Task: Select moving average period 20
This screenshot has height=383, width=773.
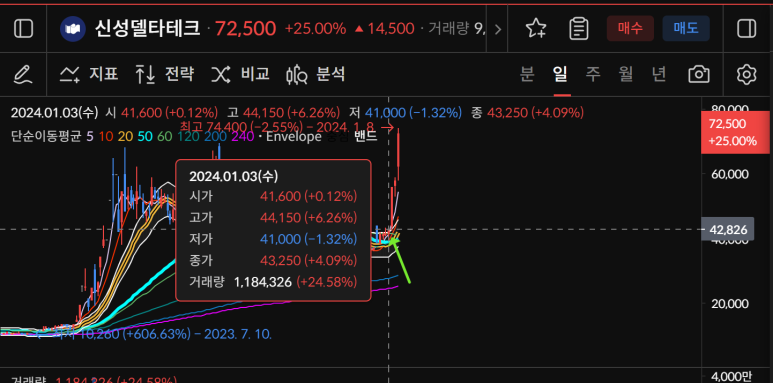Action: click(x=126, y=137)
